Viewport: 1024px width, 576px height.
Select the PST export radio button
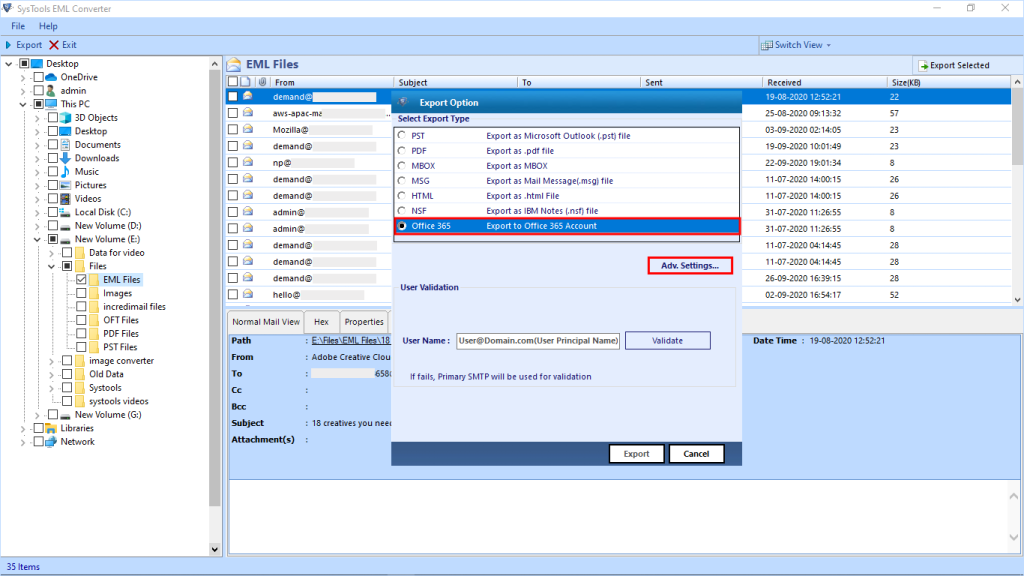(x=402, y=136)
